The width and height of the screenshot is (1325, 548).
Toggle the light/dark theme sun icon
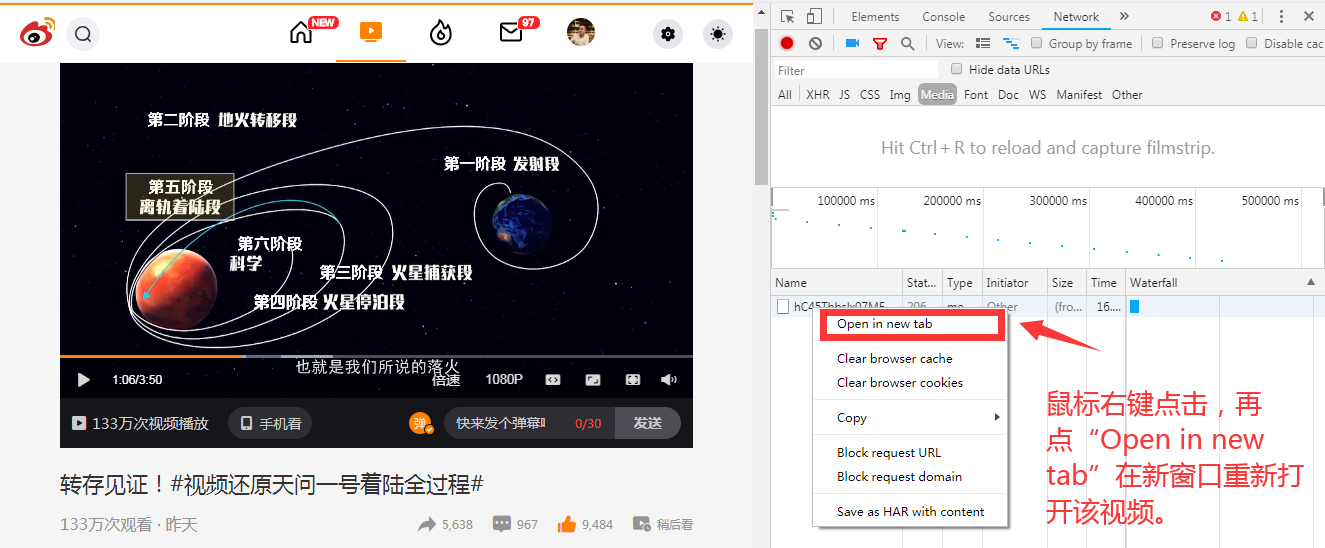coord(718,34)
